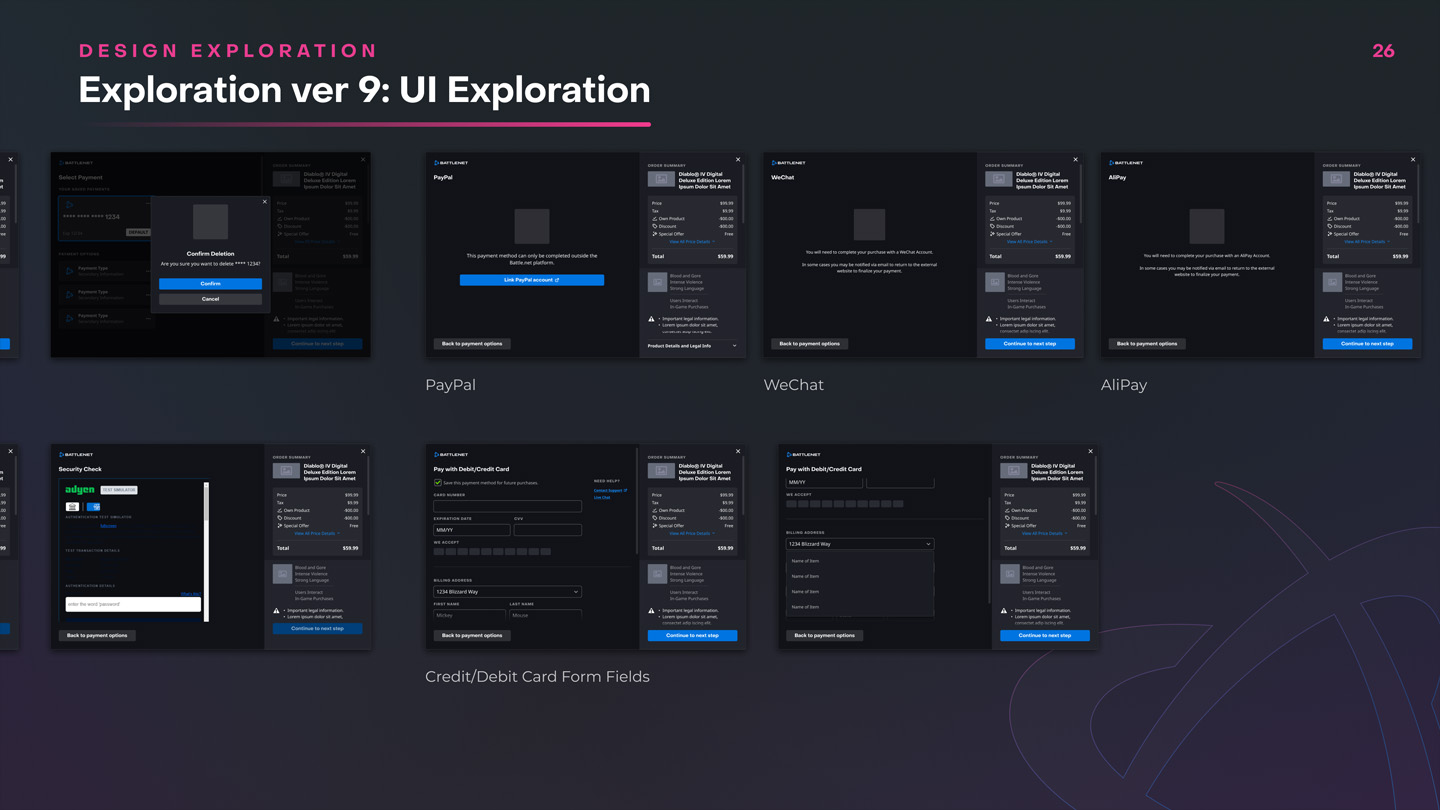Click the external link icon on the Link PayPal button
The width and height of the screenshot is (1440, 810).
click(x=557, y=280)
